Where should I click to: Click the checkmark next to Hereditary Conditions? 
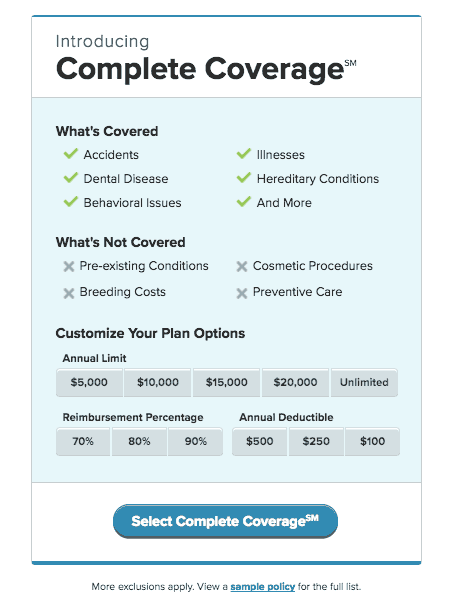(x=244, y=177)
